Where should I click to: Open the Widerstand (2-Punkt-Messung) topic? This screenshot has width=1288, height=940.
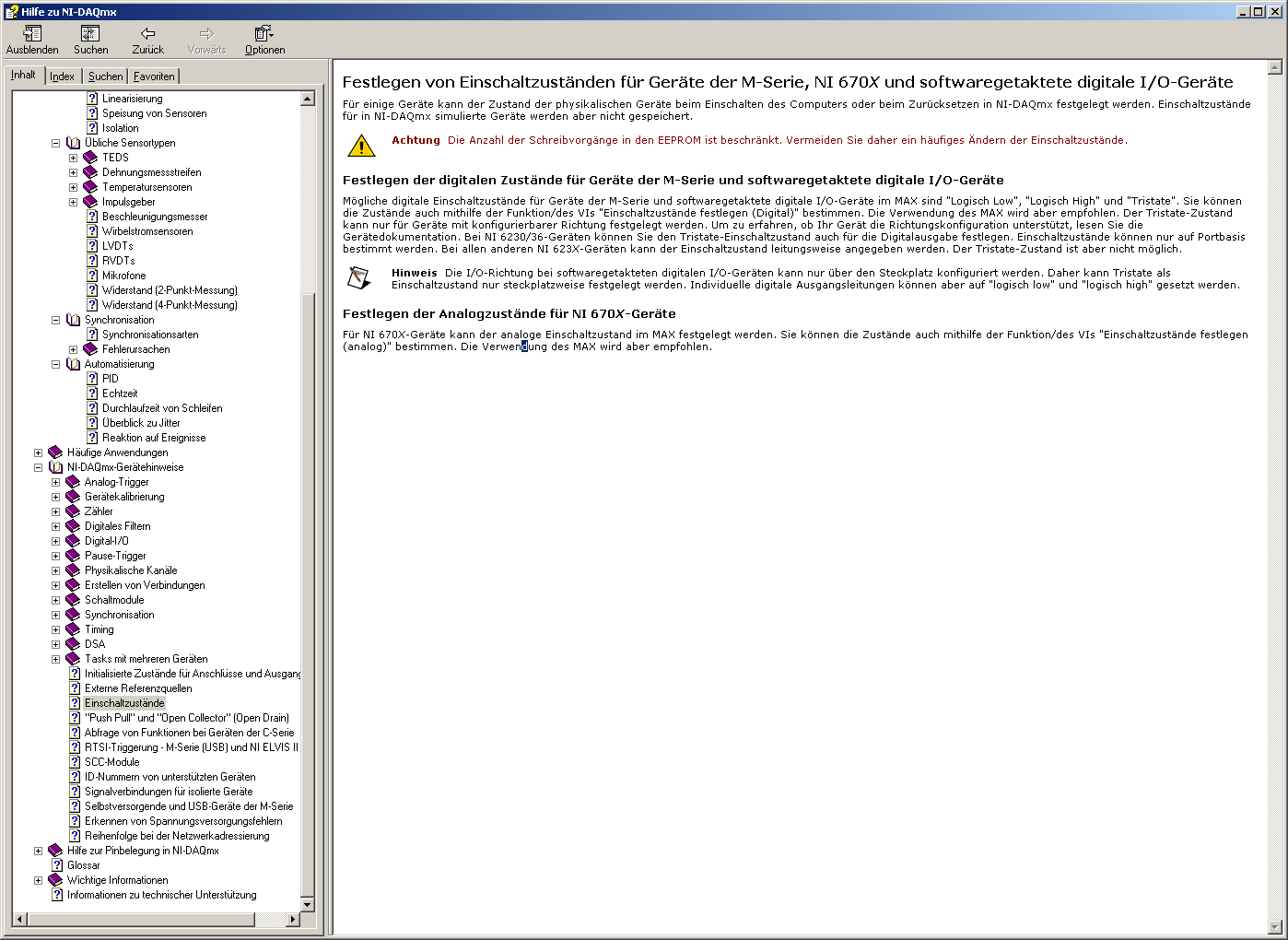[x=170, y=290]
